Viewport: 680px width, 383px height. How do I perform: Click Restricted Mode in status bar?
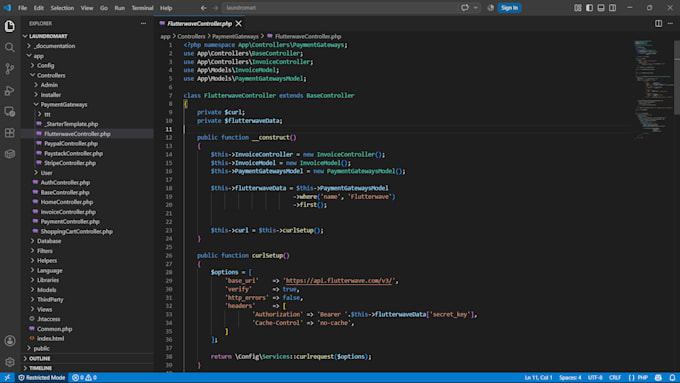pos(42,378)
